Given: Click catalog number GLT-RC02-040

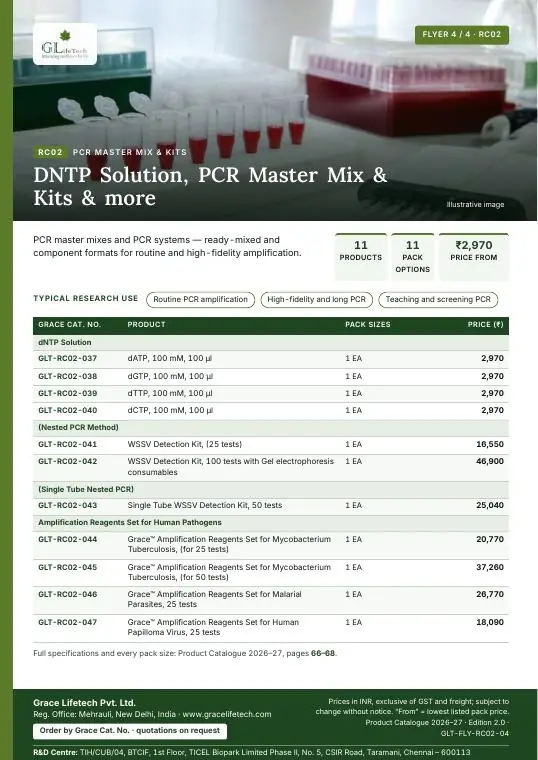Looking at the screenshot, I should 68,410.
